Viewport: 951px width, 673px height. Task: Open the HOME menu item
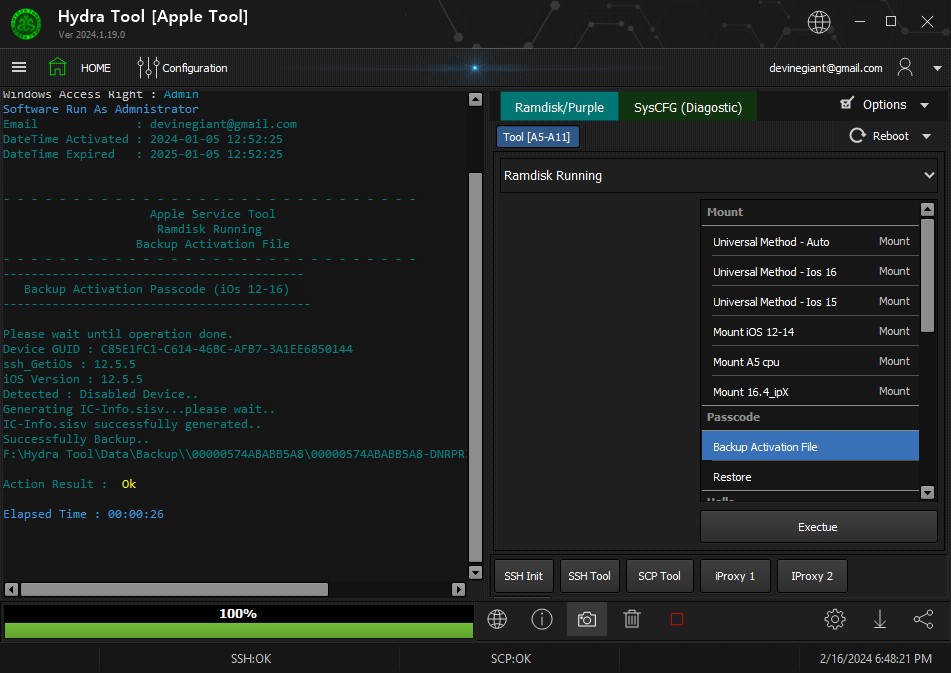tap(96, 68)
